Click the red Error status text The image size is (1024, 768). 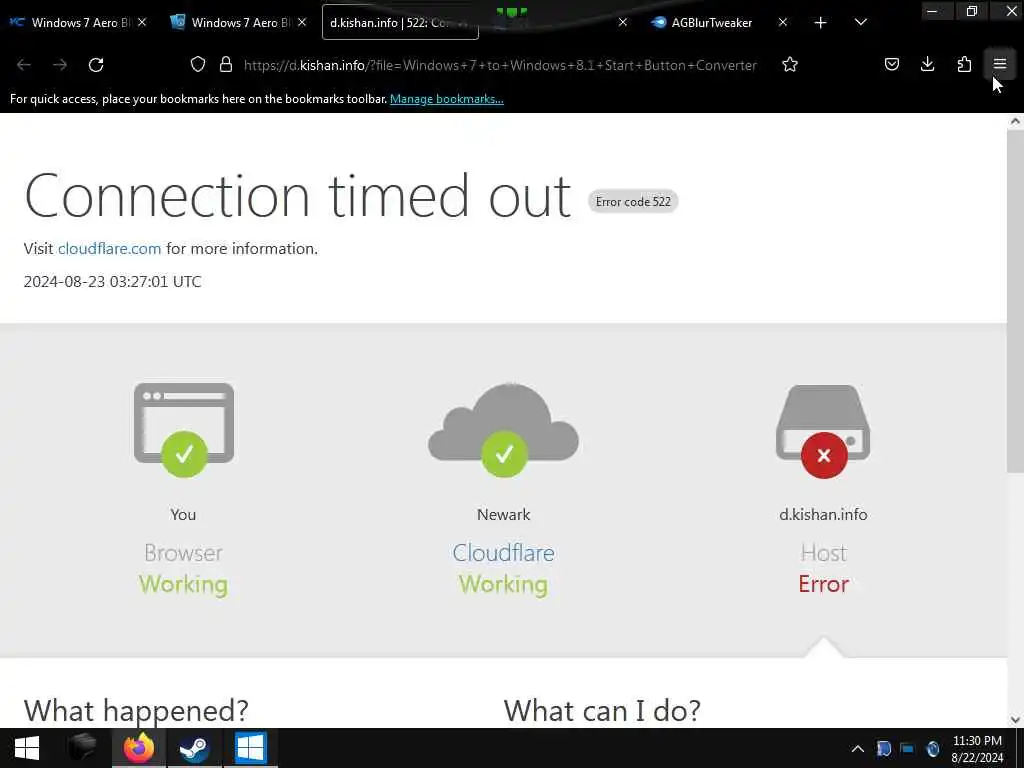pos(824,584)
